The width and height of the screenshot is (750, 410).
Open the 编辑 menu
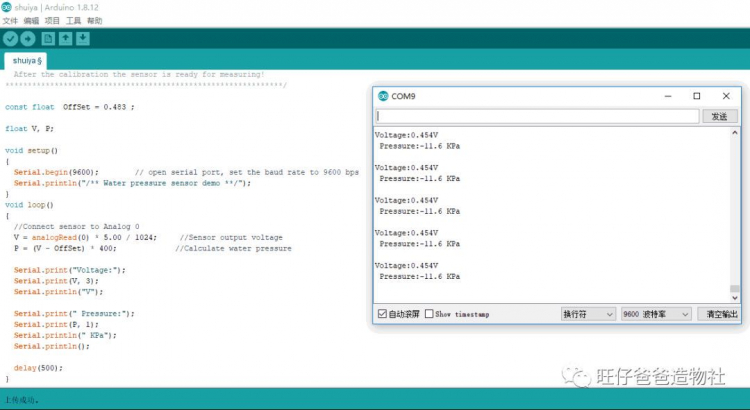31,21
